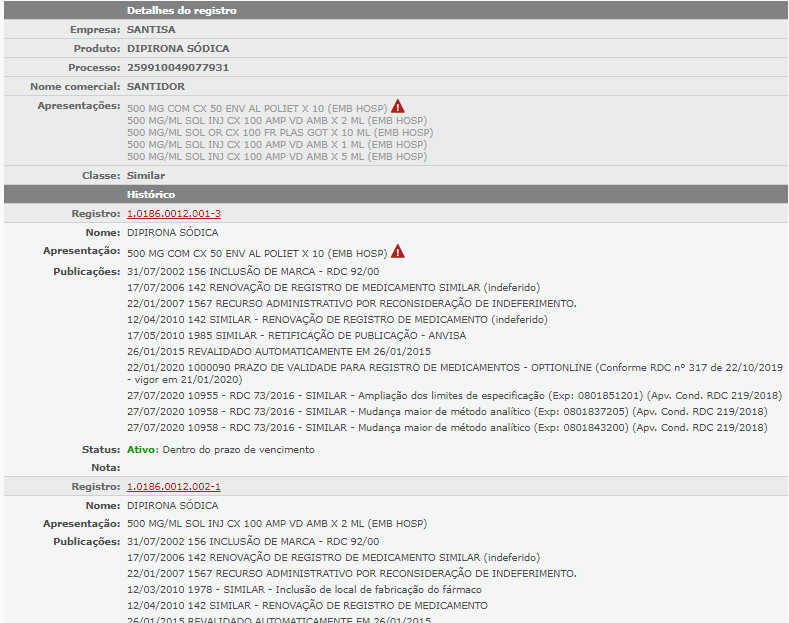Click Apresentação 500 MG/ML SOL INJ under registro 002-1
The image size is (789, 623).
pyautogui.click(x=277, y=524)
